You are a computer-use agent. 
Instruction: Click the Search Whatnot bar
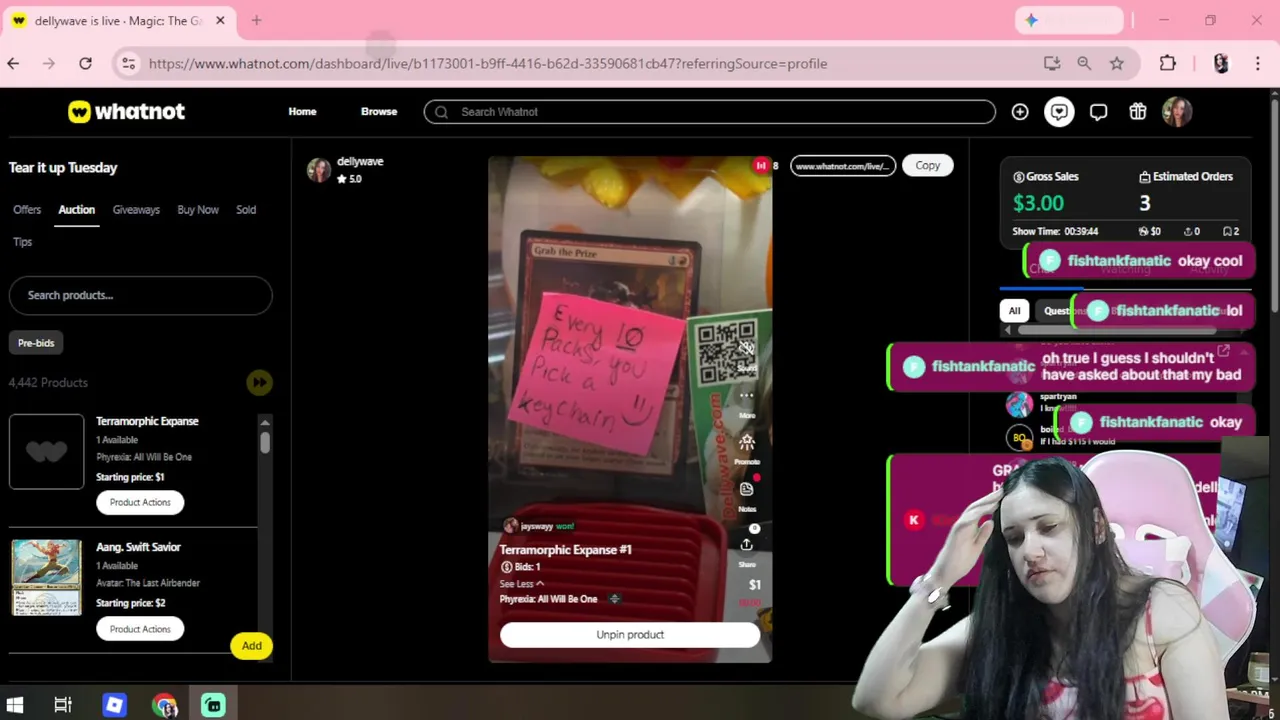tap(709, 112)
